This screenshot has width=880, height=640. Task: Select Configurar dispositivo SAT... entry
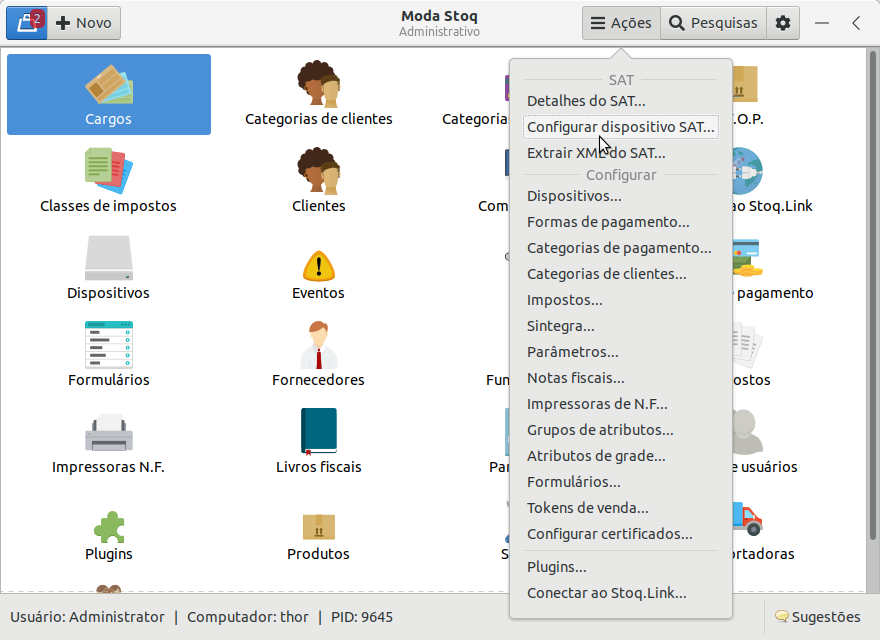621,127
